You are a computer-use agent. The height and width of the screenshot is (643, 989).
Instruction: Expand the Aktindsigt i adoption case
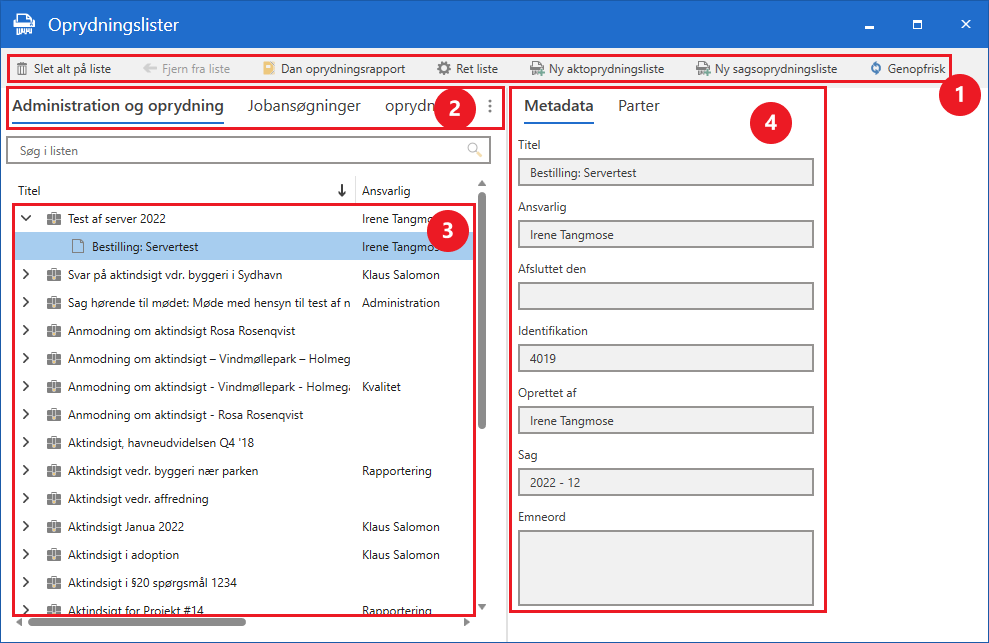27,554
